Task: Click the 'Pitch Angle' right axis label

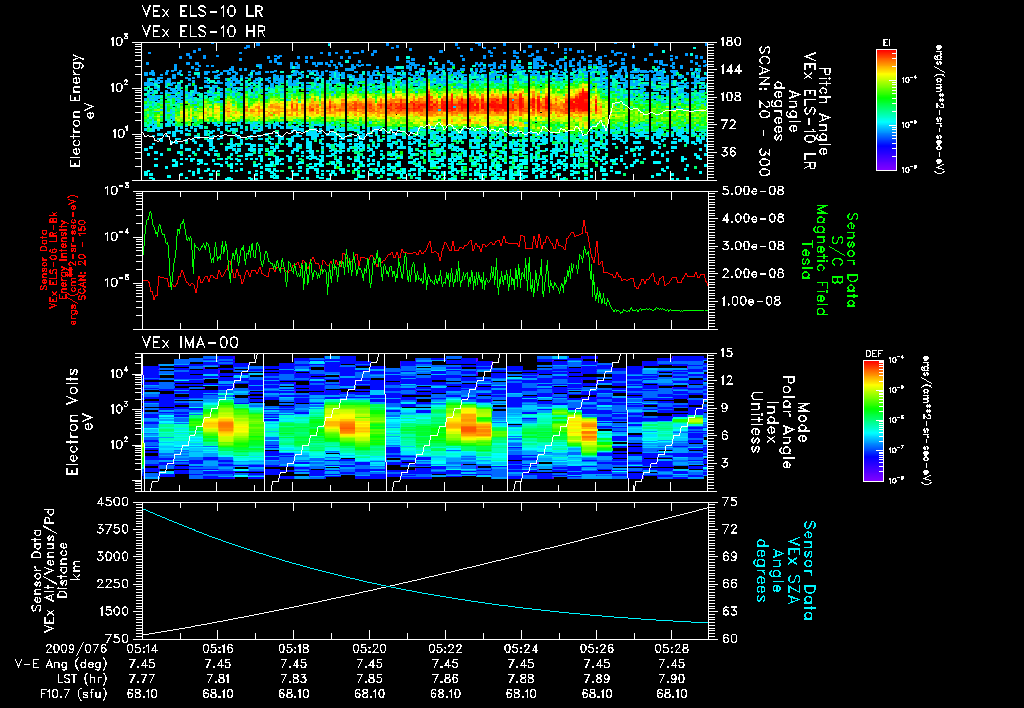Action: point(824,111)
